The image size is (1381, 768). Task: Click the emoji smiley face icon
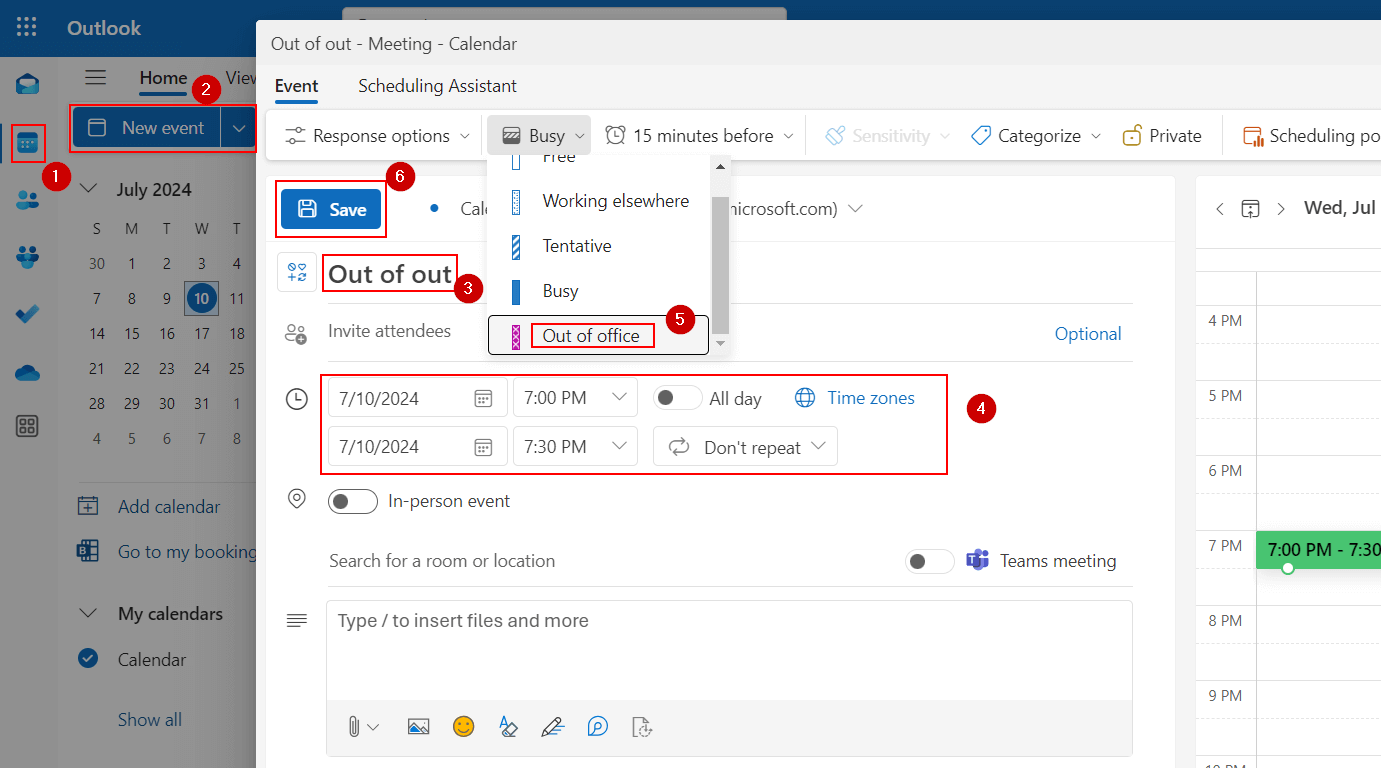click(x=463, y=727)
